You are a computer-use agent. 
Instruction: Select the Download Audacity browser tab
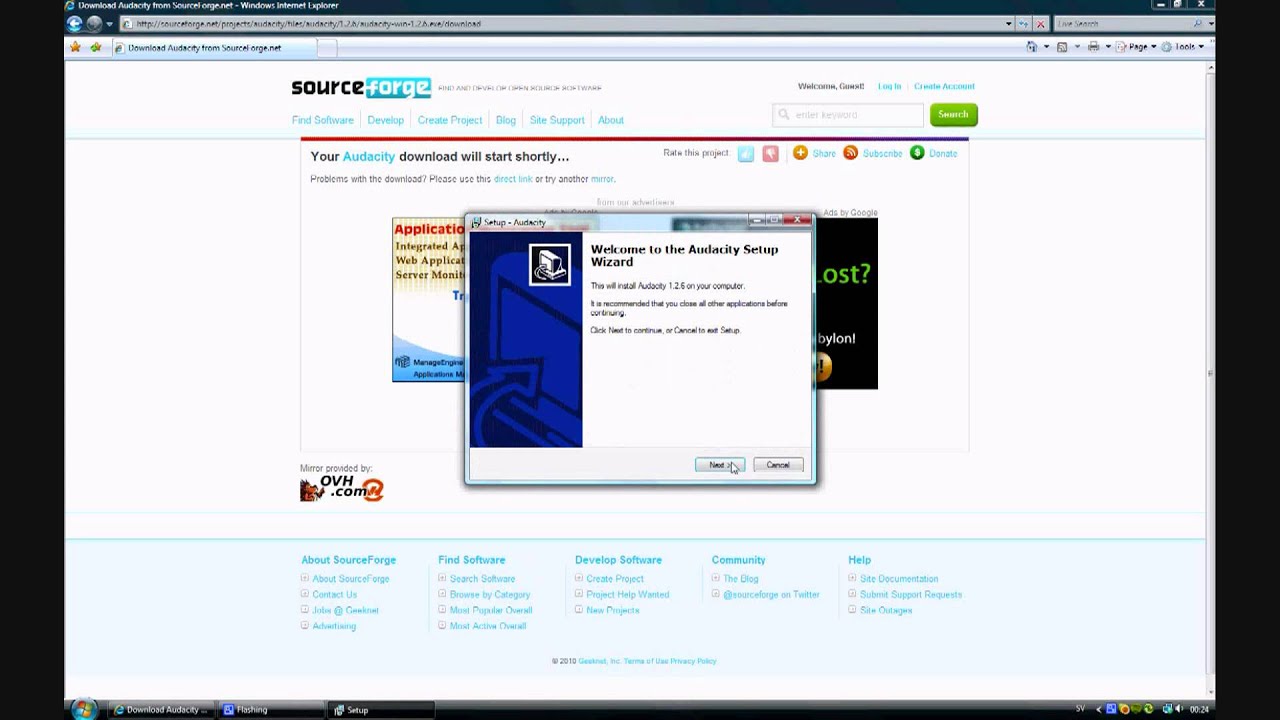(213, 47)
